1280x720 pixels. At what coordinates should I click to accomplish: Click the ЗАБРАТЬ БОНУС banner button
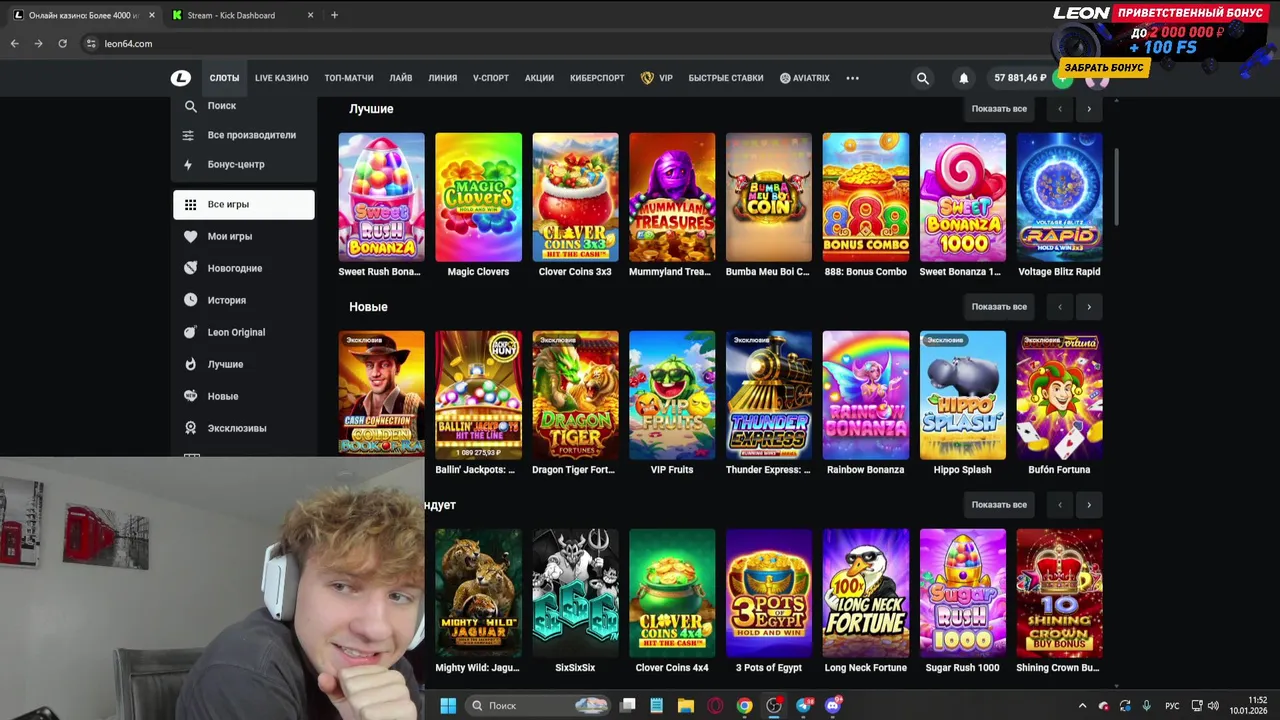click(x=1103, y=67)
